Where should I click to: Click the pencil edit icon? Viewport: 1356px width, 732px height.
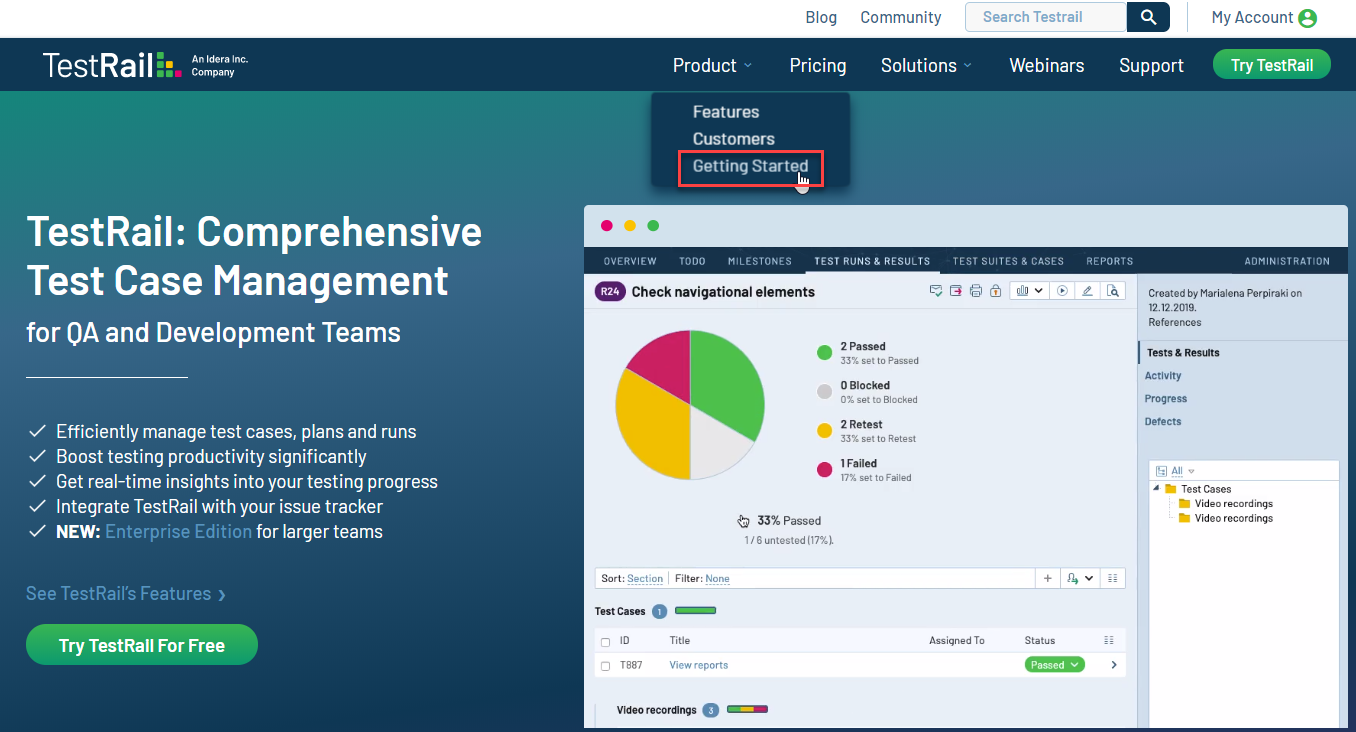tap(1088, 291)
